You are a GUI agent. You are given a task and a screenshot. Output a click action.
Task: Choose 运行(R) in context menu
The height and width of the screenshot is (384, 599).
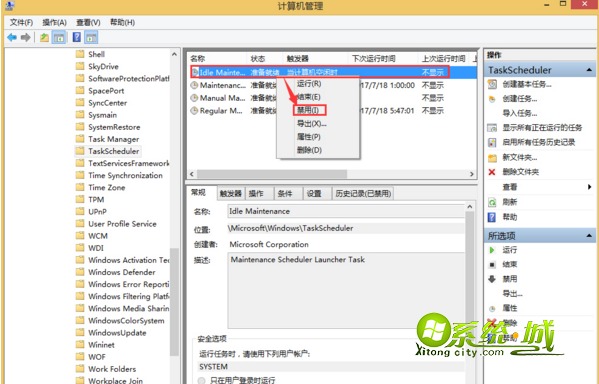point(318,84)
